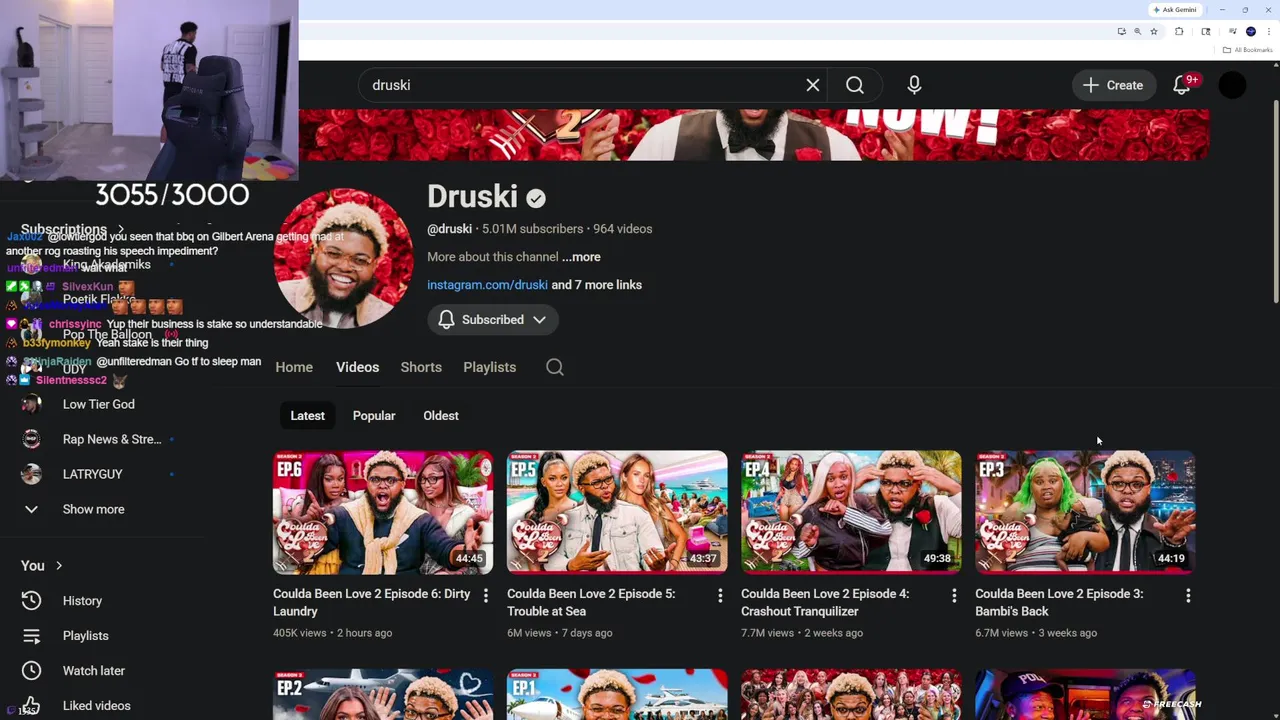1280x720 pixels.
Task: Open LATRYGUY subscription channel
Action: [x=92, y=474]
